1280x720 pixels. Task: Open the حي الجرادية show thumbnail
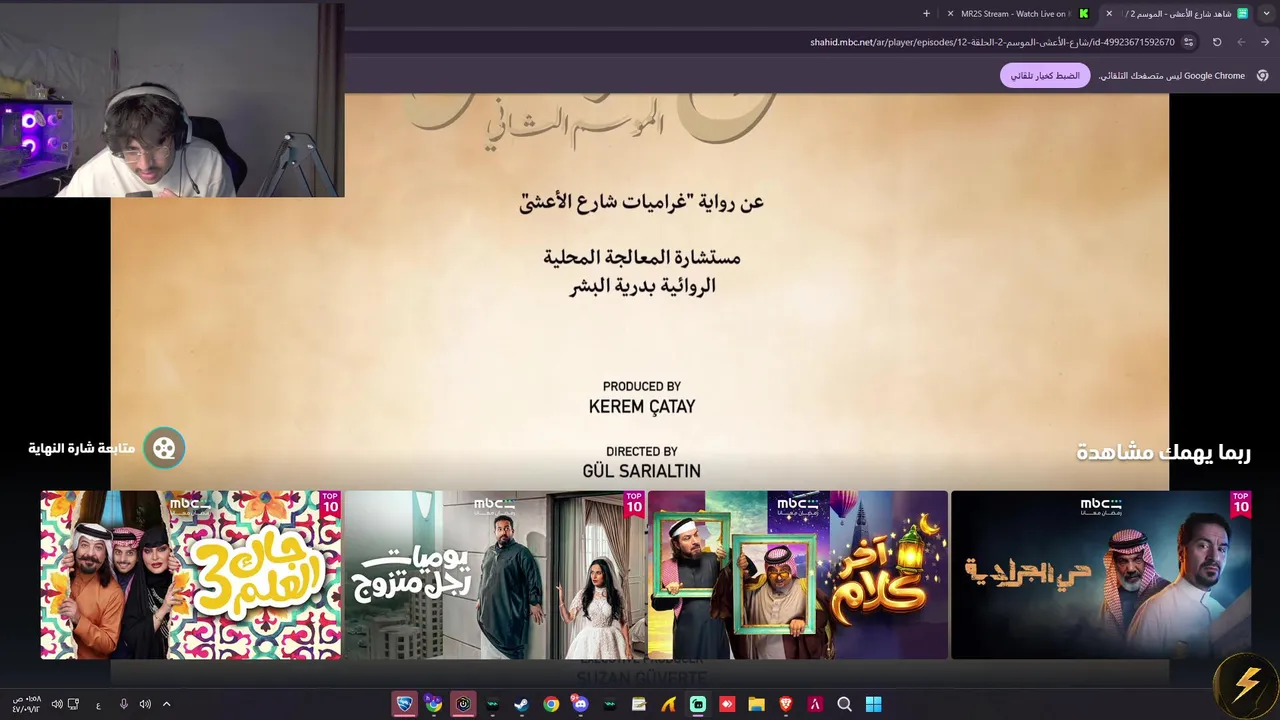[1101, 575]
